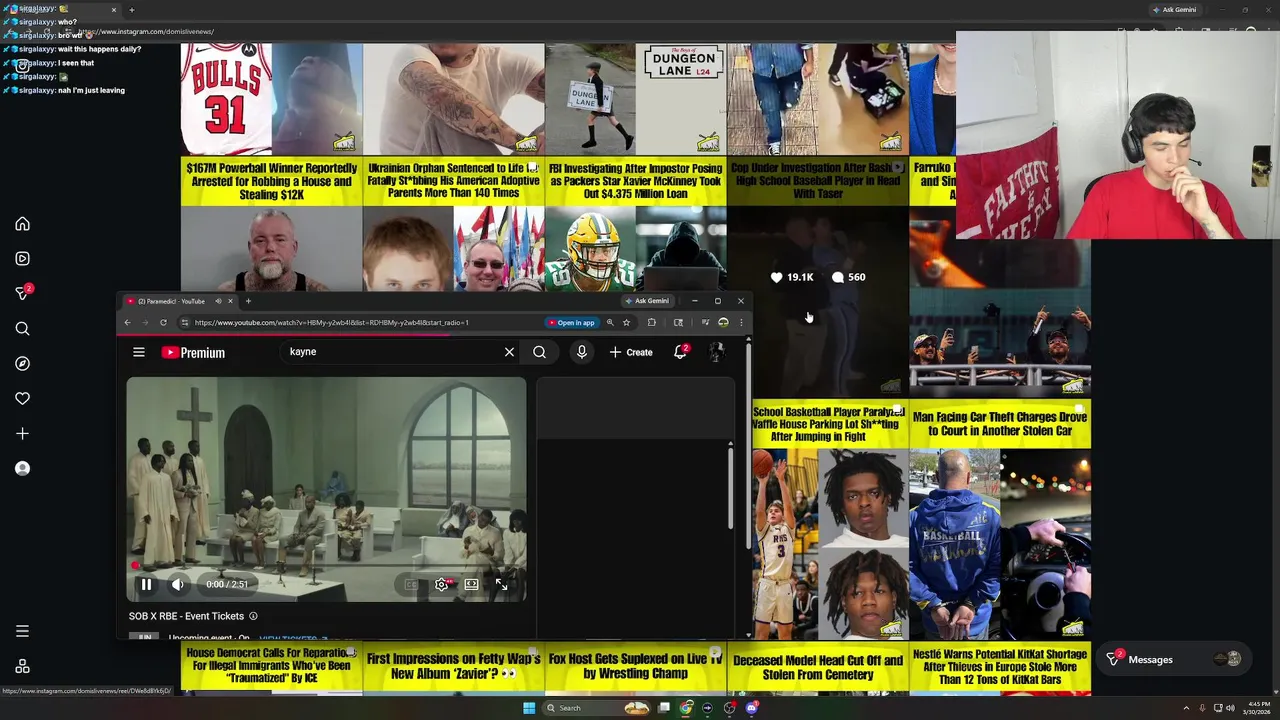Image resolution: width=1280 pixels, height=720 pixels.
Task: Toggle theater mode on YouTube player
Action: click(472, 585)
